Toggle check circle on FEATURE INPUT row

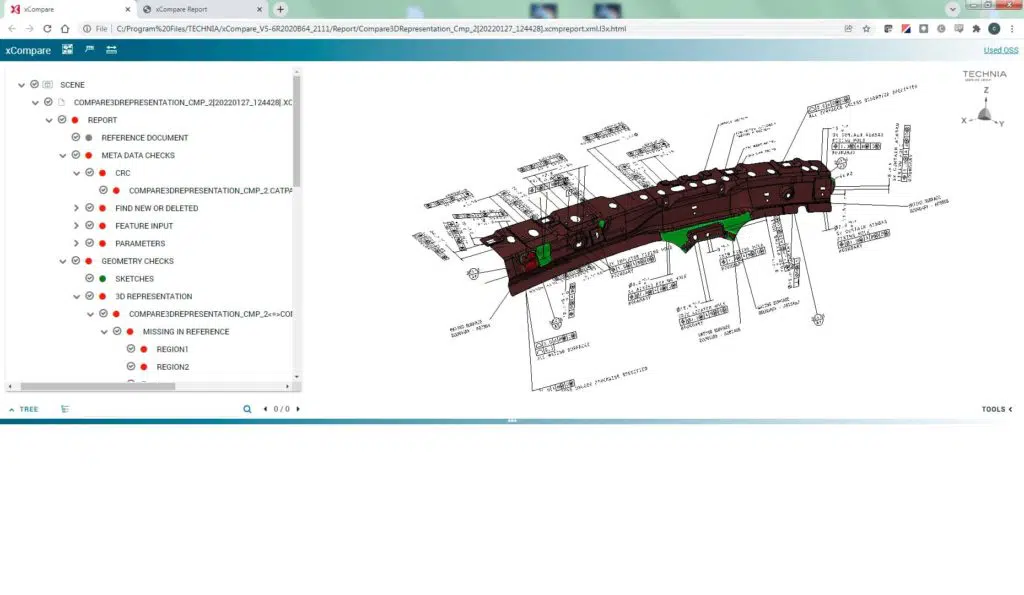89,225
